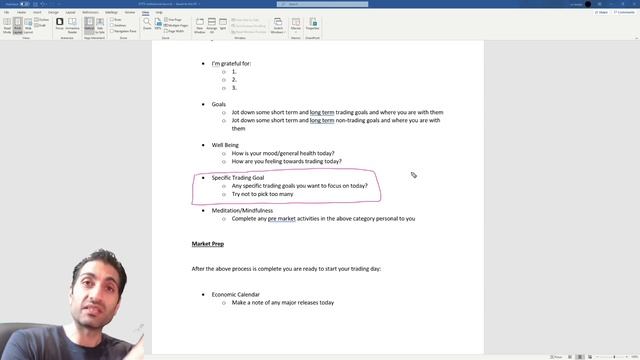This screenshot has height=360, width=640.
Task: Select Read Mode icon in status bar
Action: [570, 357]
